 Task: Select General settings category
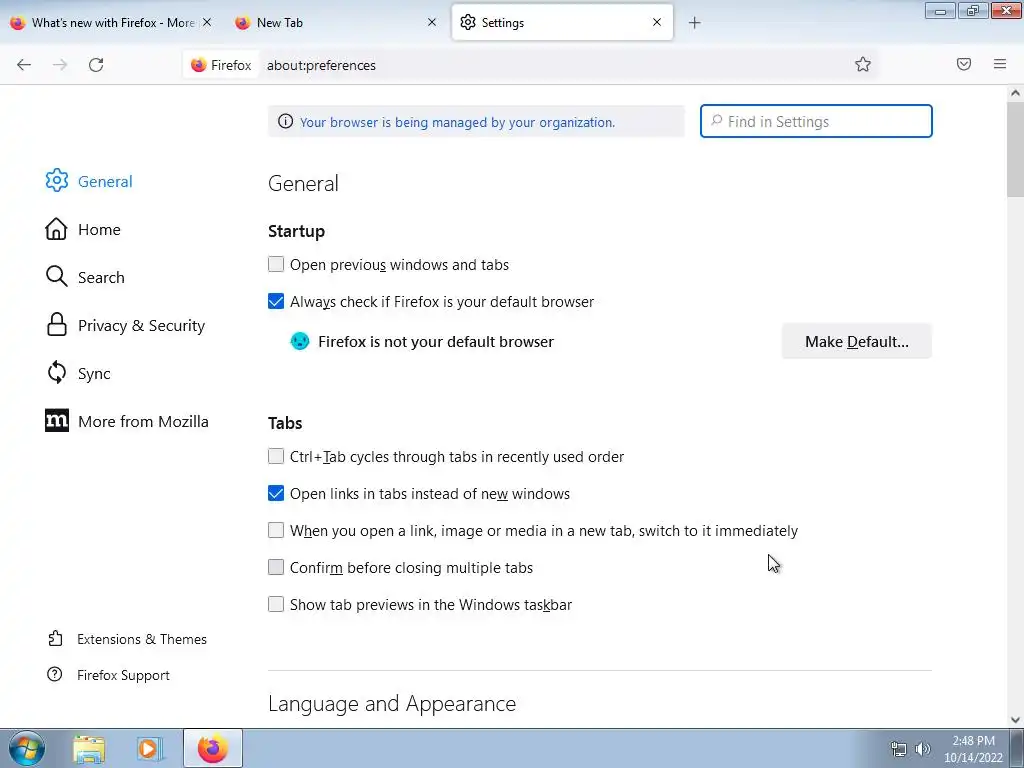[x=105, y=181]
